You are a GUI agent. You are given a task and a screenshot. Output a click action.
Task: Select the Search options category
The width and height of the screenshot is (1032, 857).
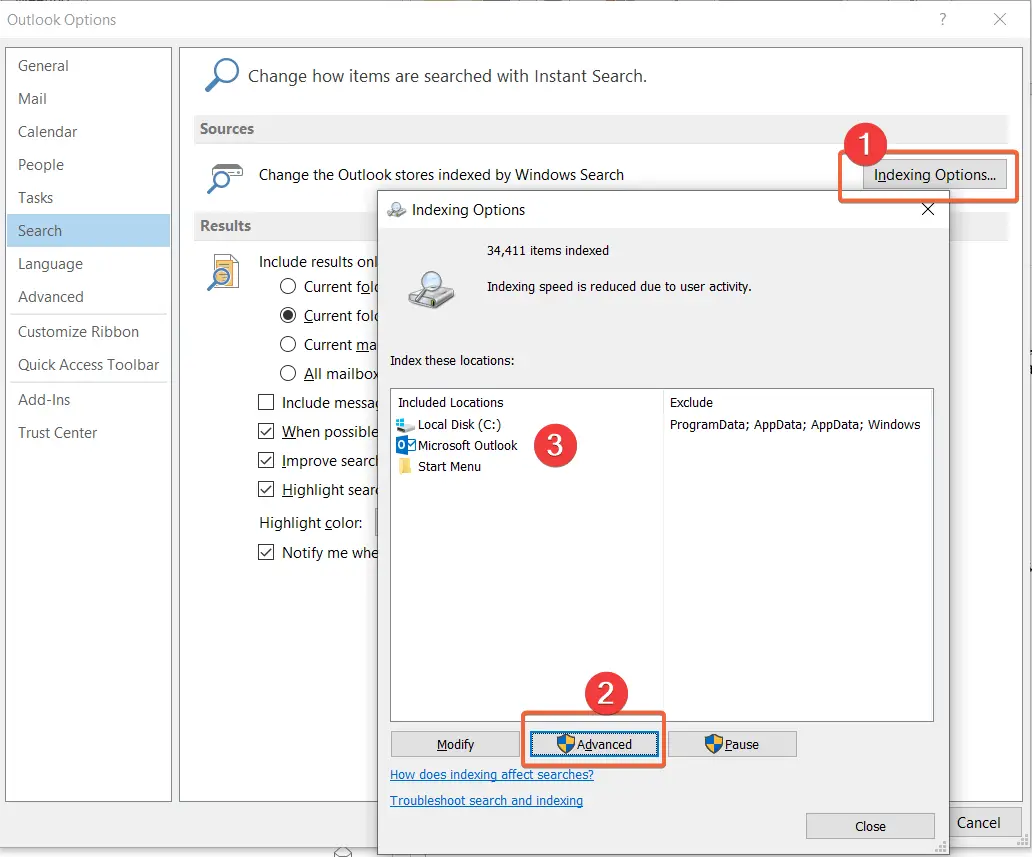pyautogui.click(x=88, y=230)
